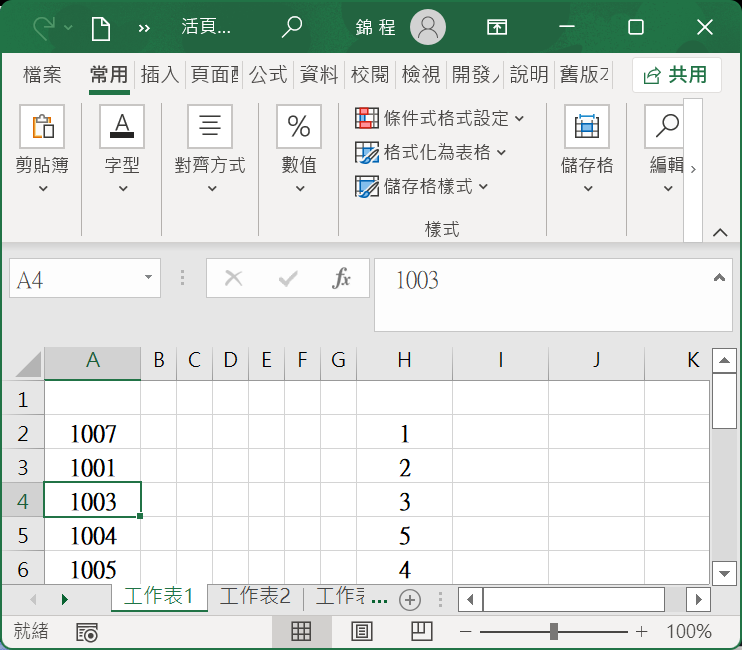Open 格式化為表格 dropdown
The width and height of the screenshot is (742, 650).
431,152
